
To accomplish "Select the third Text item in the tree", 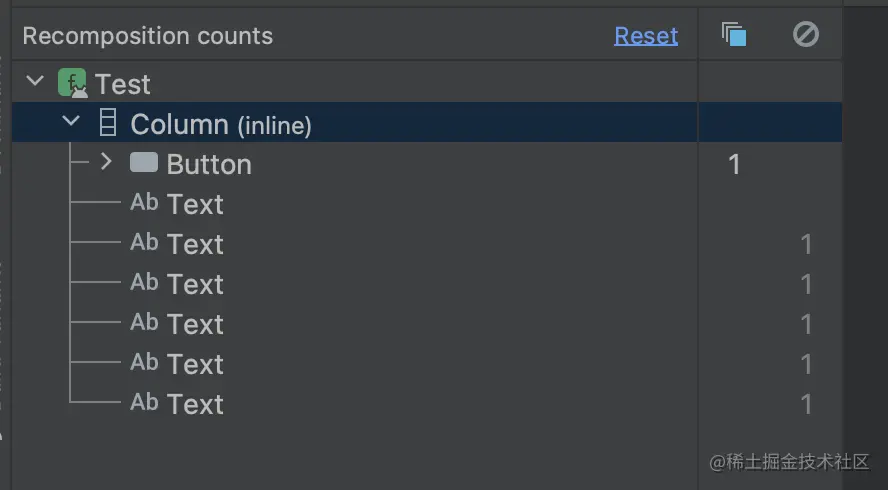I will click(195, 284).
